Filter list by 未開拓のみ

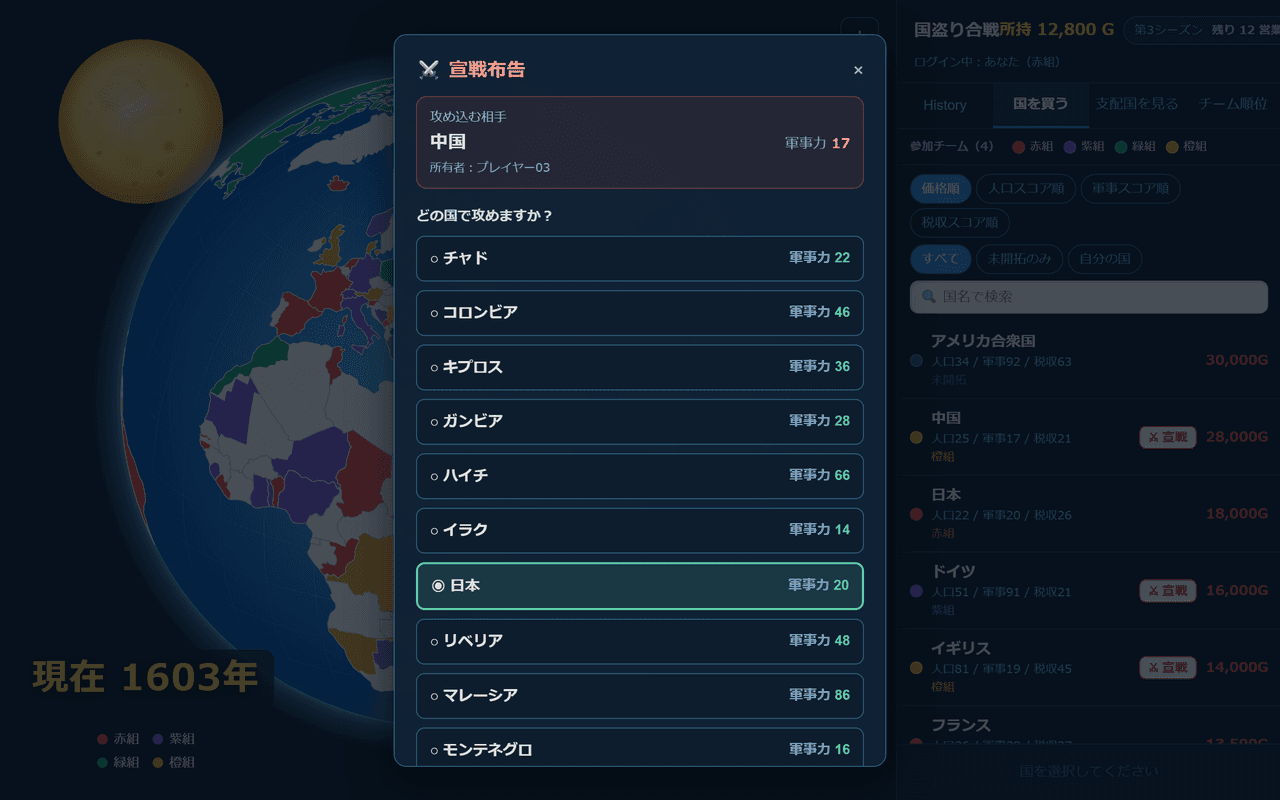click(1019, 259)
